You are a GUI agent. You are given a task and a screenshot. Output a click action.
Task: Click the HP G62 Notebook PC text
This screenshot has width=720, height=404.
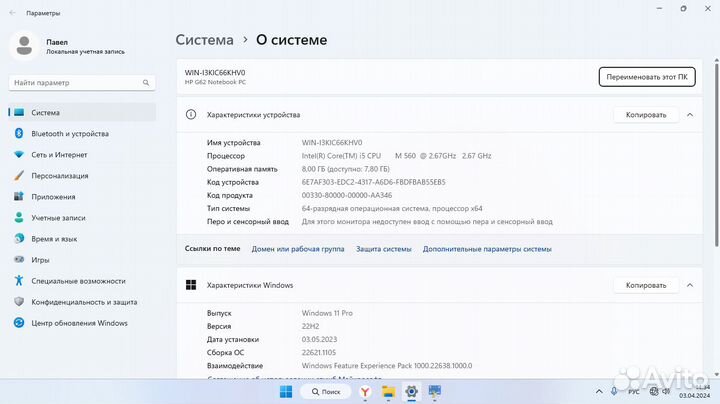pyautogui.click(x=215, y=82)
